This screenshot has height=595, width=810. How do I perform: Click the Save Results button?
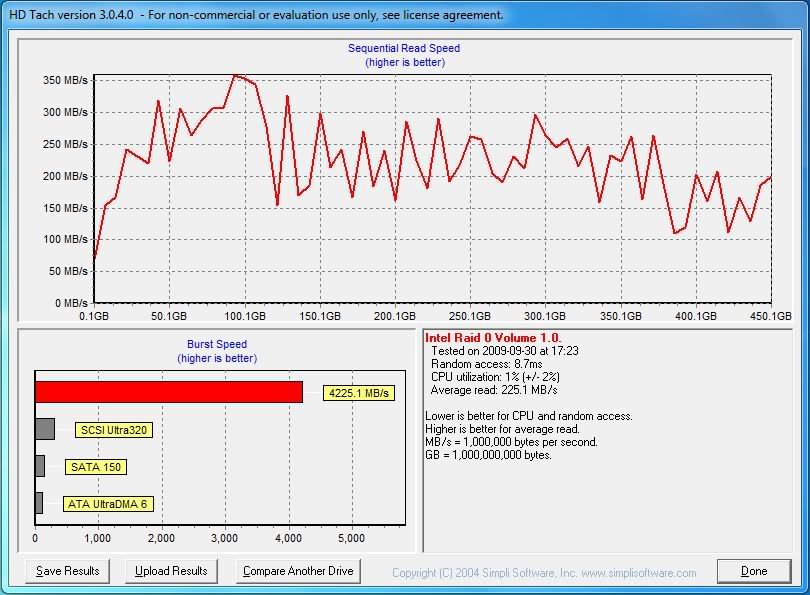pyautogui.click(x=70, y=571)
